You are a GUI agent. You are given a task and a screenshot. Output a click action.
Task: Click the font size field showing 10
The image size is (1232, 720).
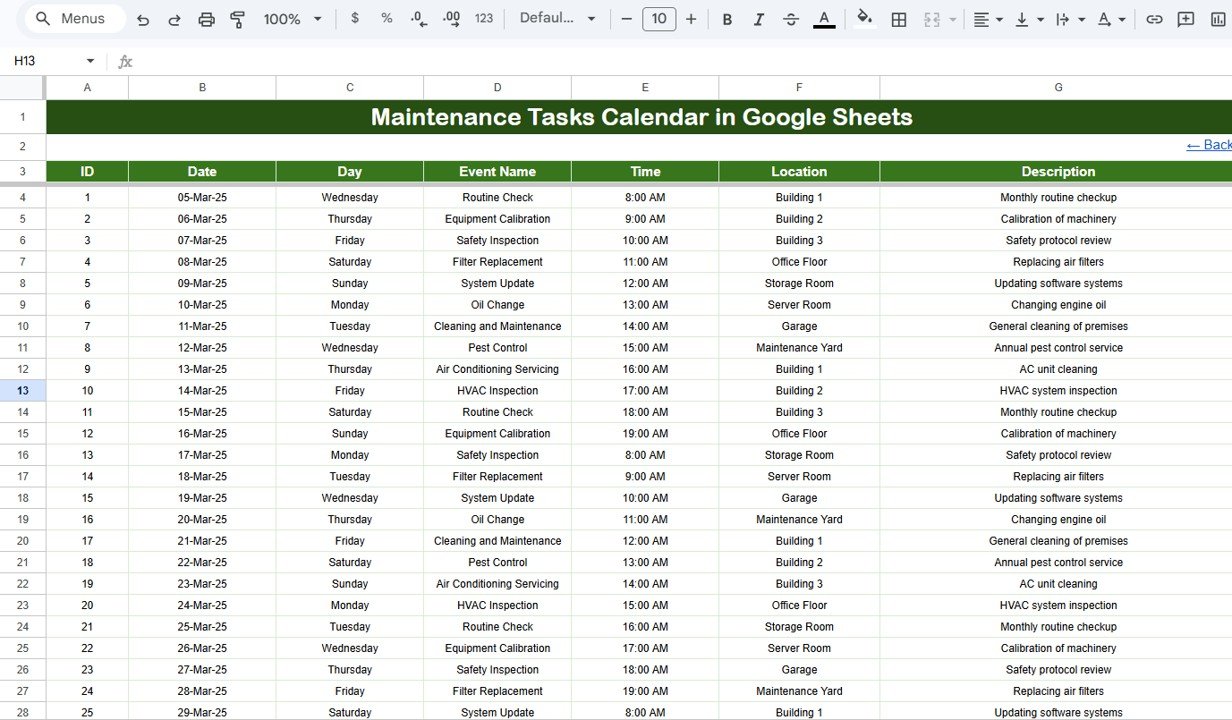[x=659, y=19]
